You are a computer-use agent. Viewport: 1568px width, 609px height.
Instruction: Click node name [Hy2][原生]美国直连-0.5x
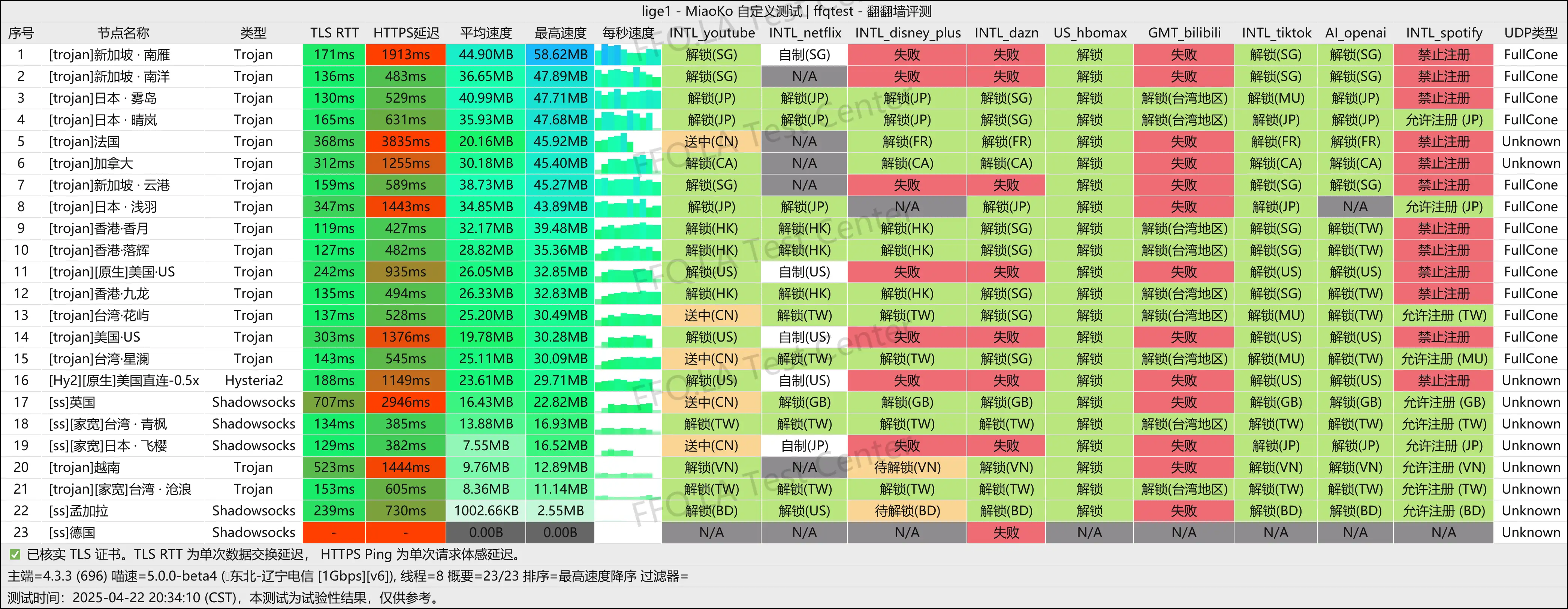click(124, 381)
